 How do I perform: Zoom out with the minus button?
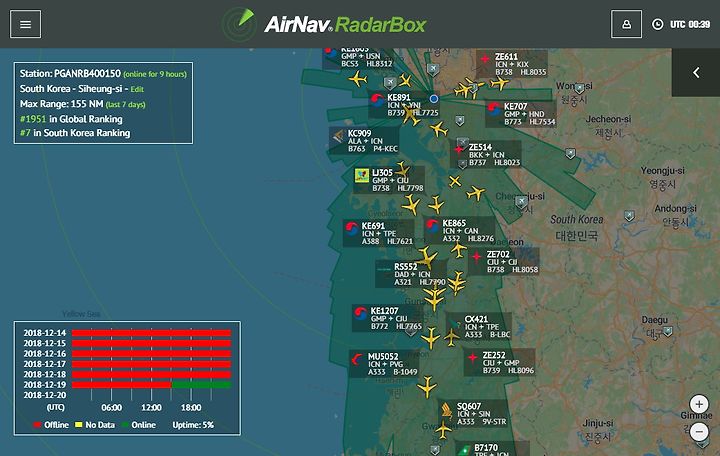[x=699, y=432]
